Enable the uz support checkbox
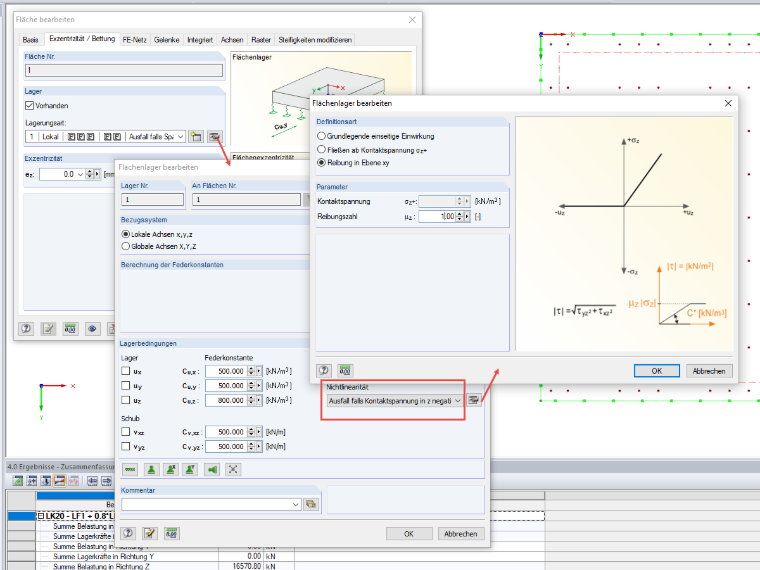760x570 pixels. coord(126,400)
